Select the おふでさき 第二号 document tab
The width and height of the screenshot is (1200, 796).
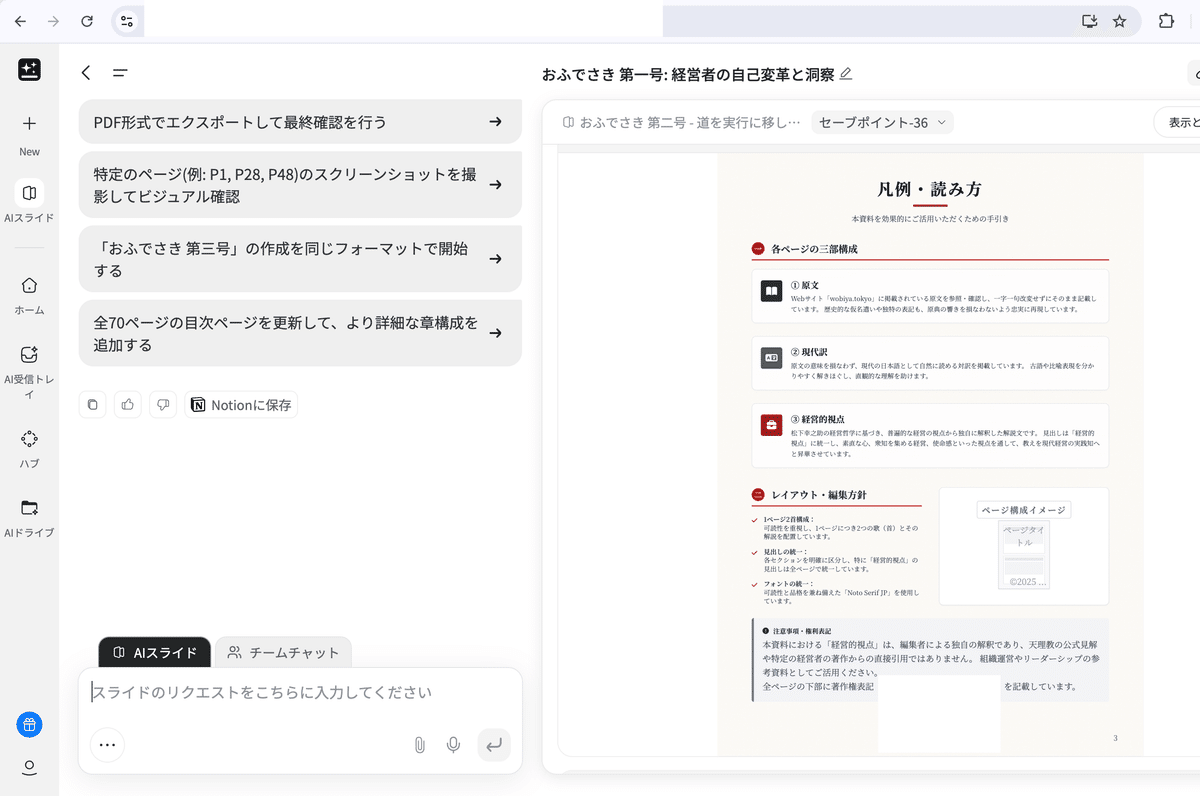pos(682,123)
